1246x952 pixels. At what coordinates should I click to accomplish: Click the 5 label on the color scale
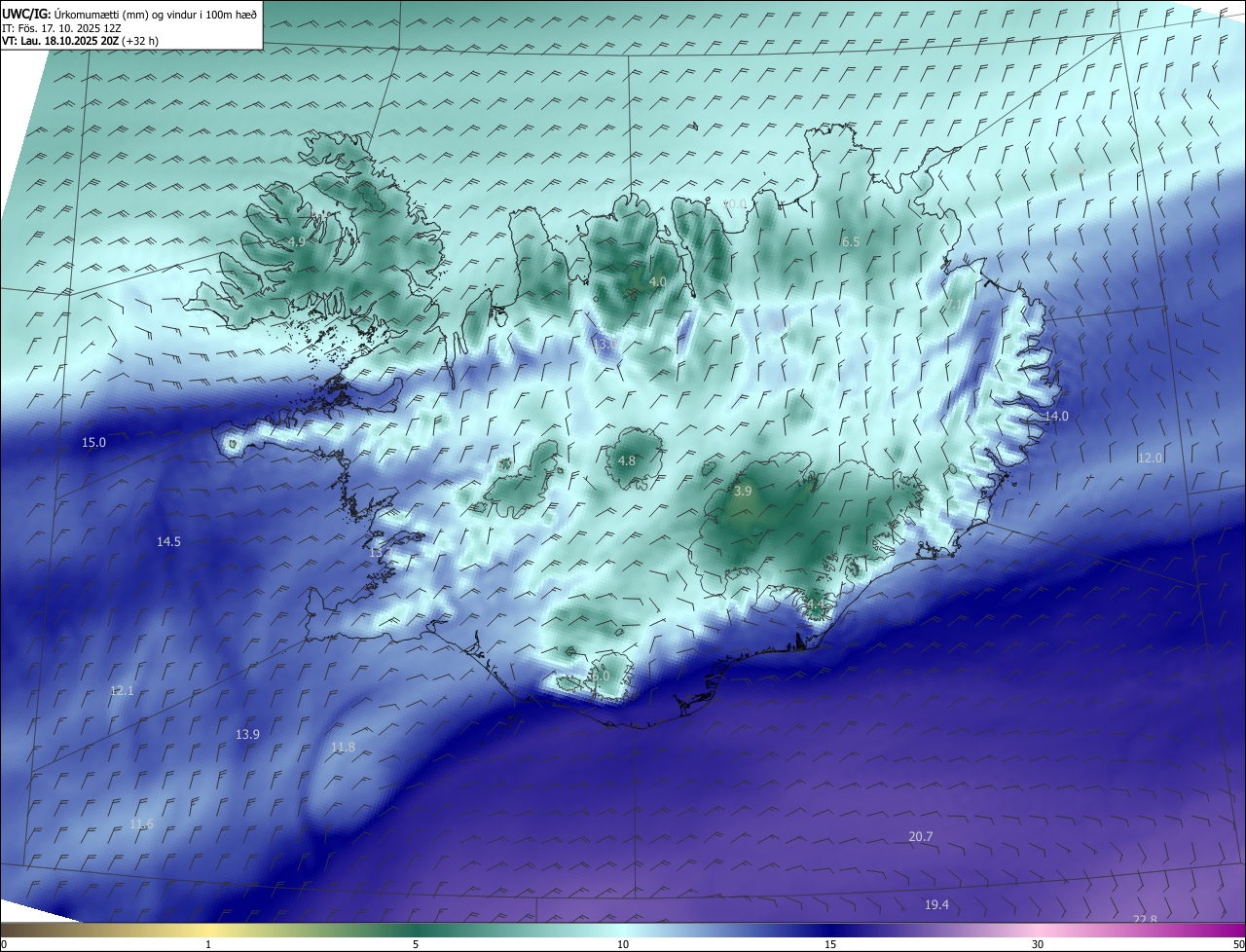click(x=416, y=944)
